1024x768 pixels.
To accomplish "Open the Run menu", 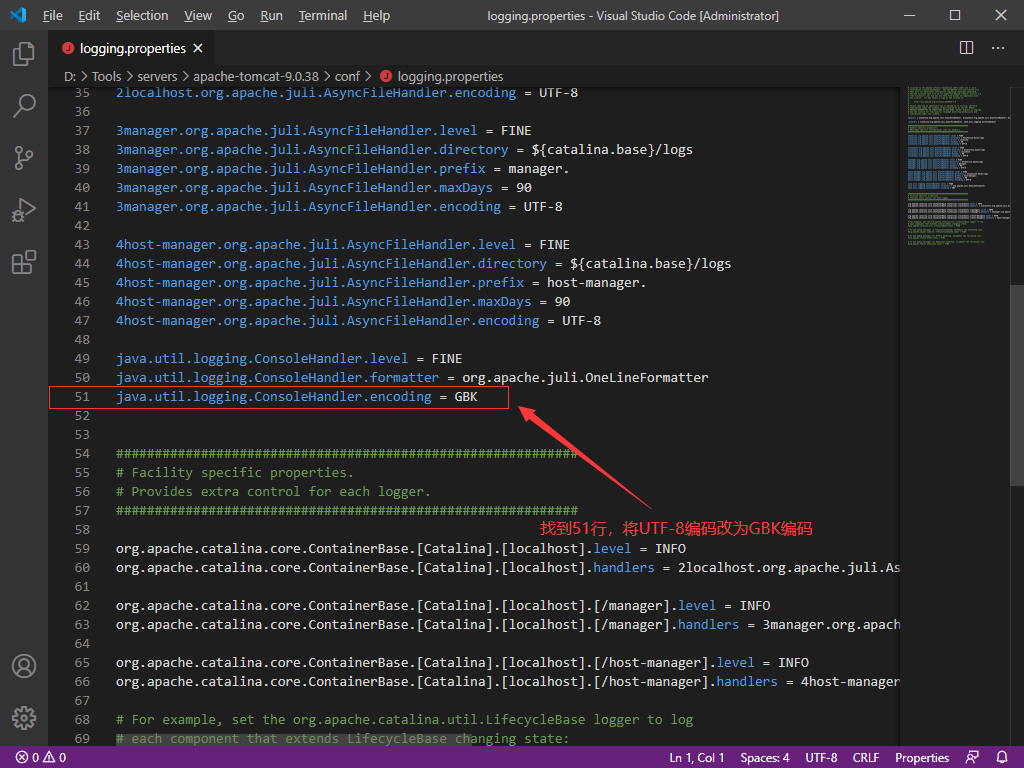I will [x=271, y=16].
